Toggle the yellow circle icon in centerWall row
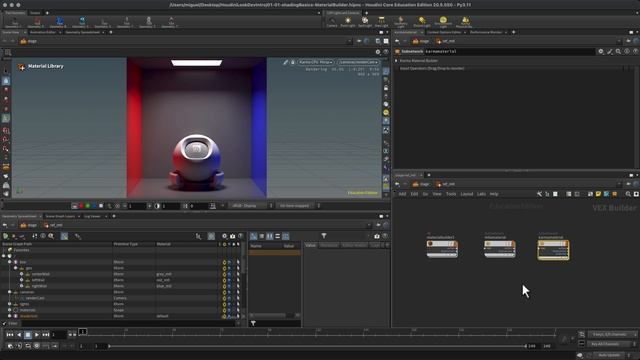 [224, 274]
